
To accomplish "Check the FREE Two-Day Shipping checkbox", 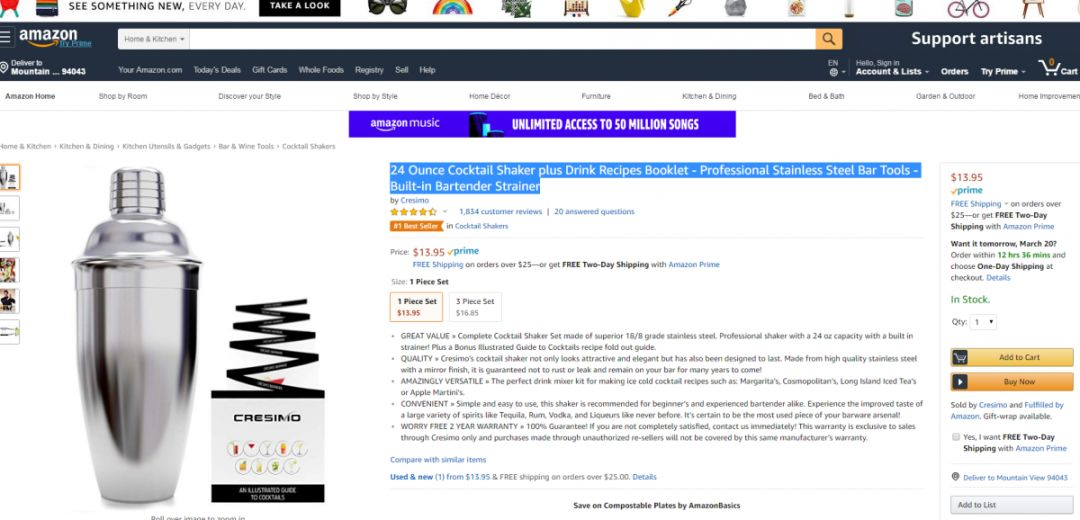I will [955, 437].
